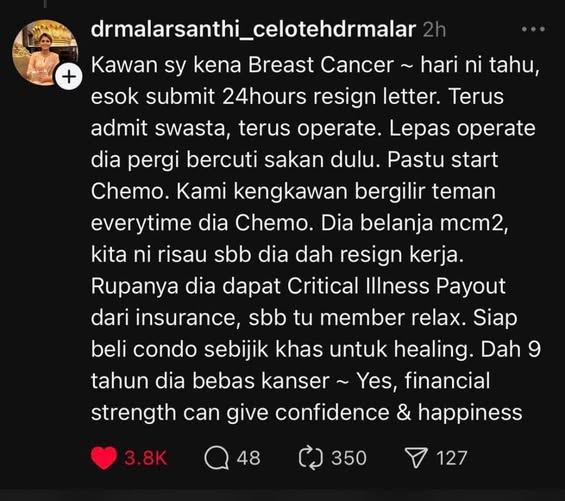
Task: Click the 'Chemo. Kami kengkawan bergilir teman' line
Action: tap(293, 191)
